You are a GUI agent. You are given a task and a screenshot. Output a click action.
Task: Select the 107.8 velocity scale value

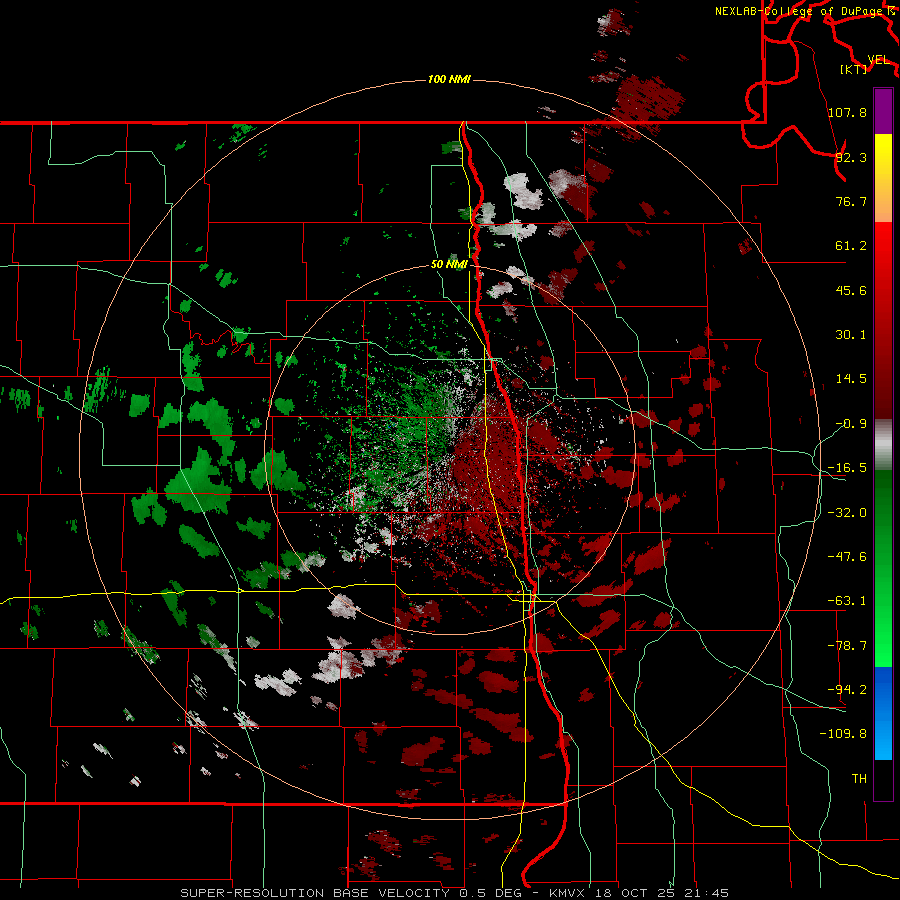click(x=847, y=112)
